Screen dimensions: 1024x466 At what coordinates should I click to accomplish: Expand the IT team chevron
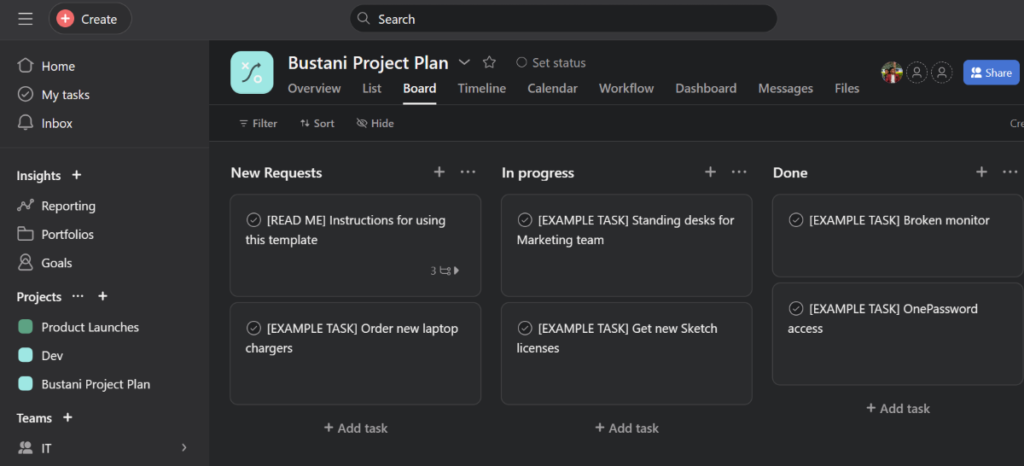[x=183, y=447]
